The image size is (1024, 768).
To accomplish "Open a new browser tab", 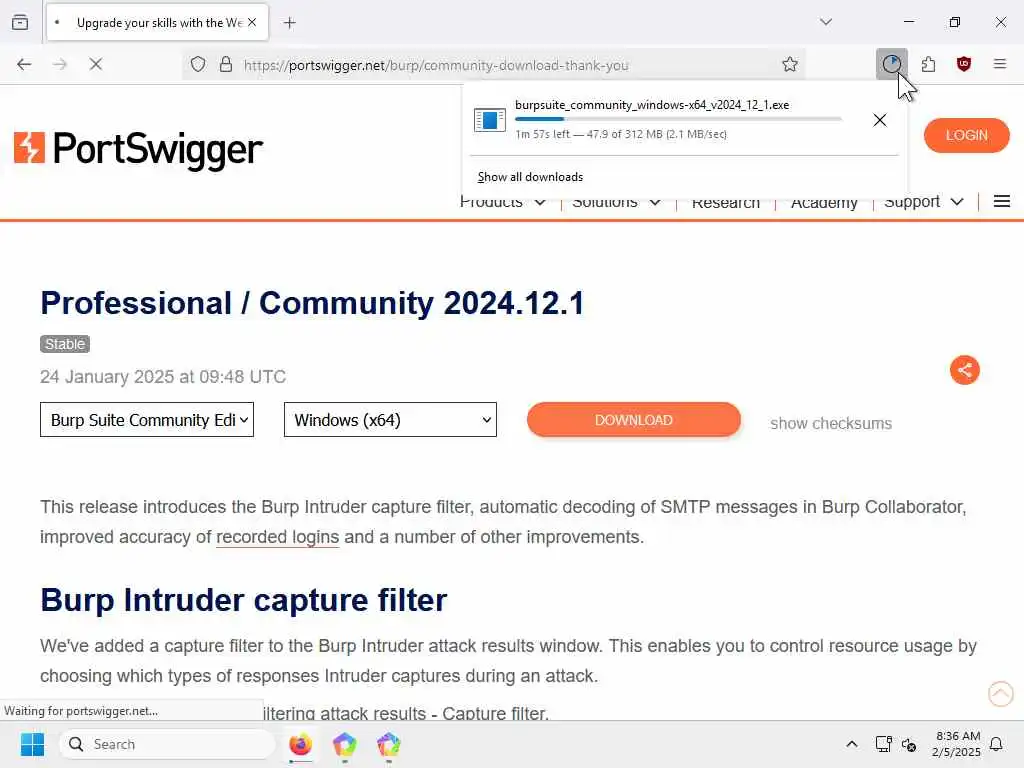I will point(290,23).
